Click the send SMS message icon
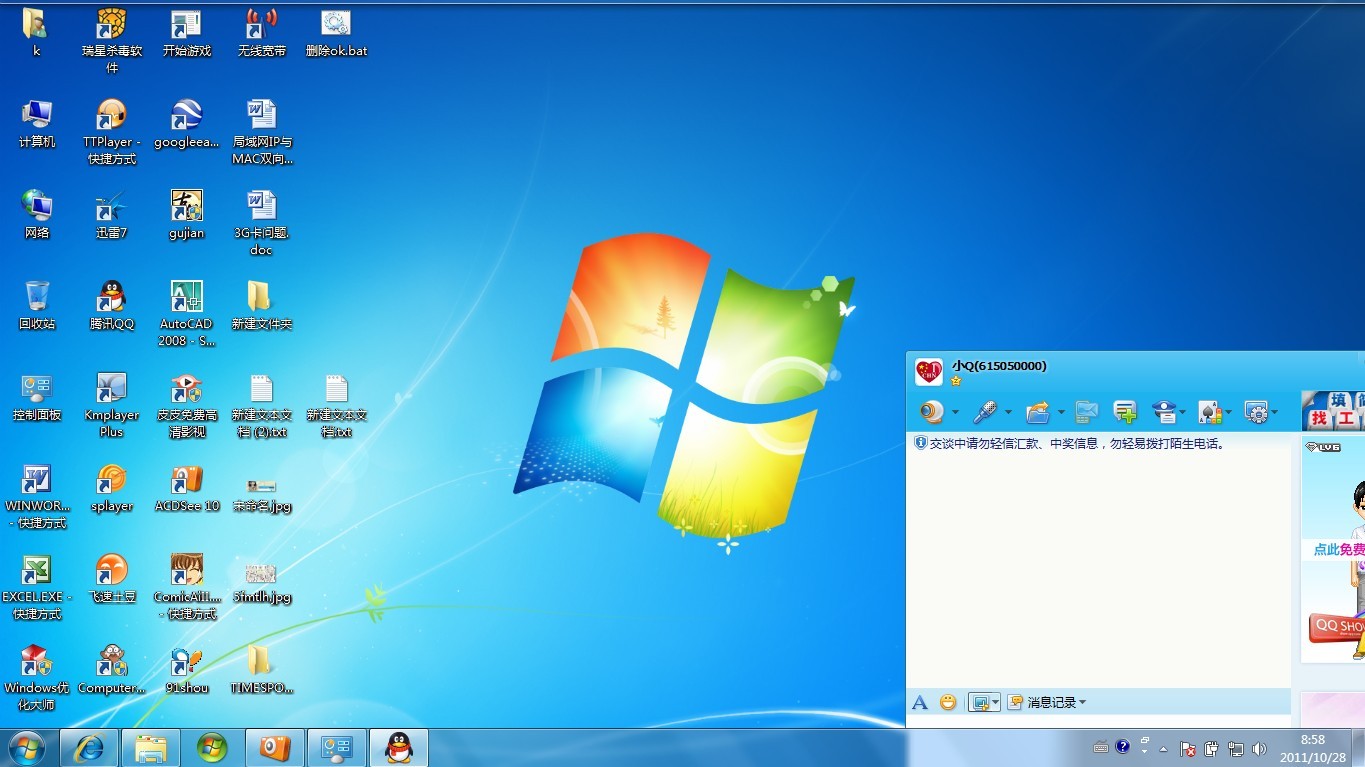The height and width of the screenshot is (767, 1365). pos(1086,412)
